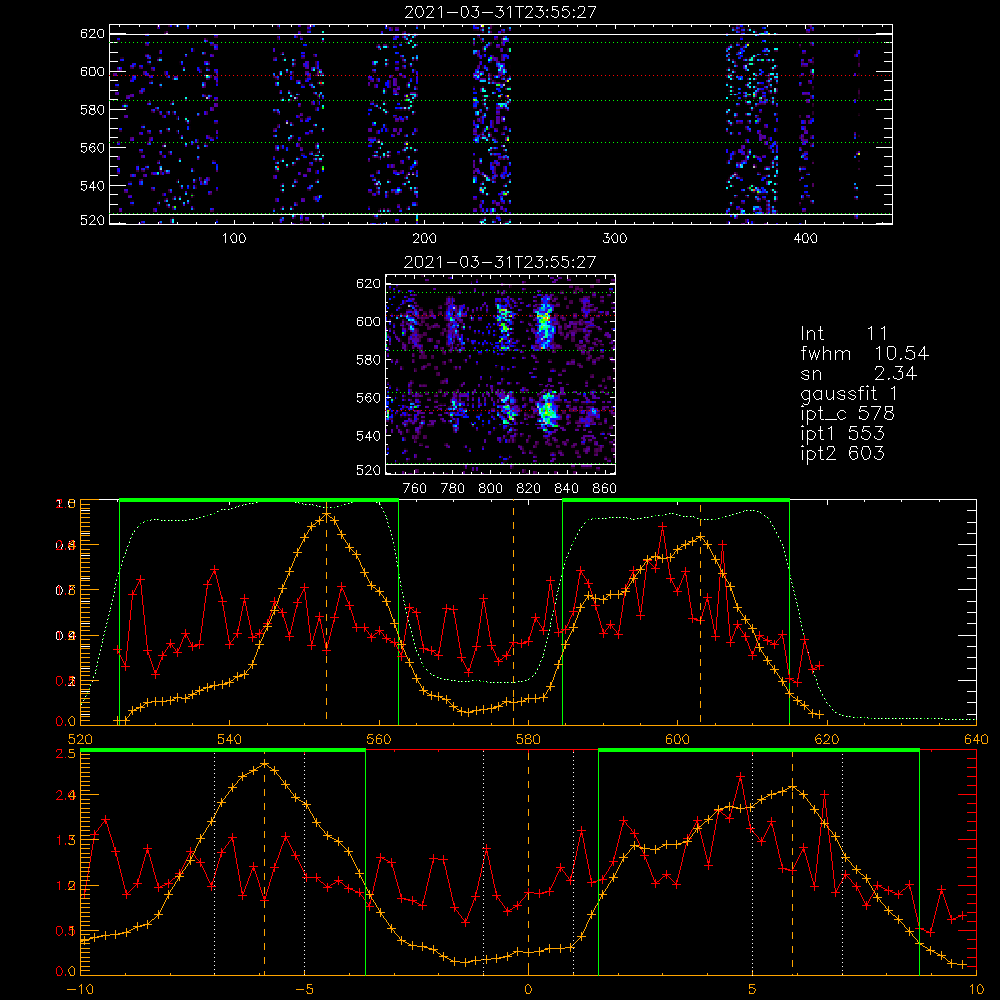Click the orange dashed center line at x 0
Image resolution: width=1000 pixels, height=1000 pixels.
528,862
